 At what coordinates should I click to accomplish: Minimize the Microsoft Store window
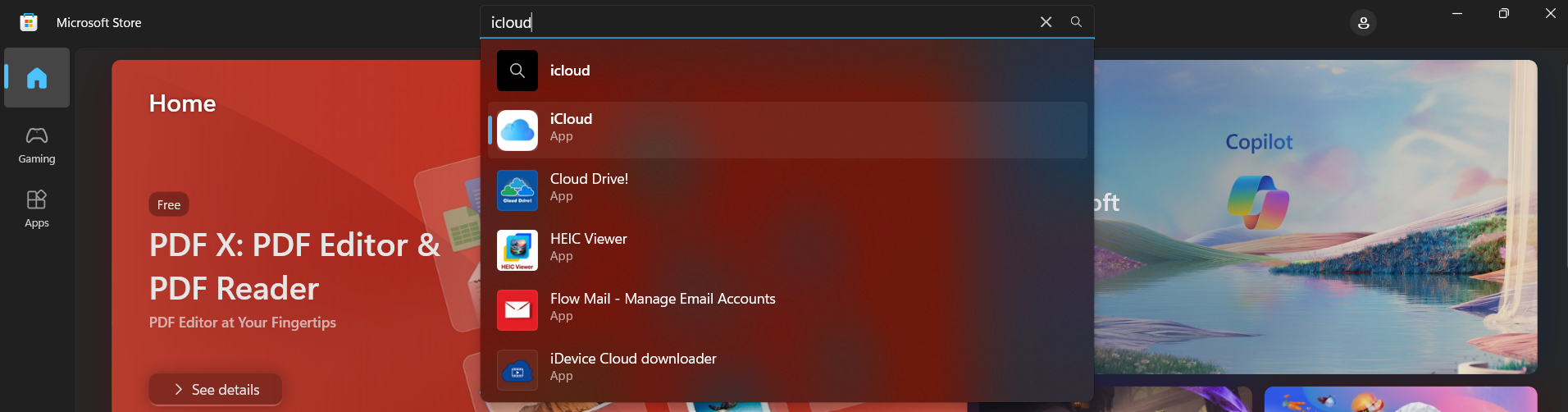[1457, 13]
